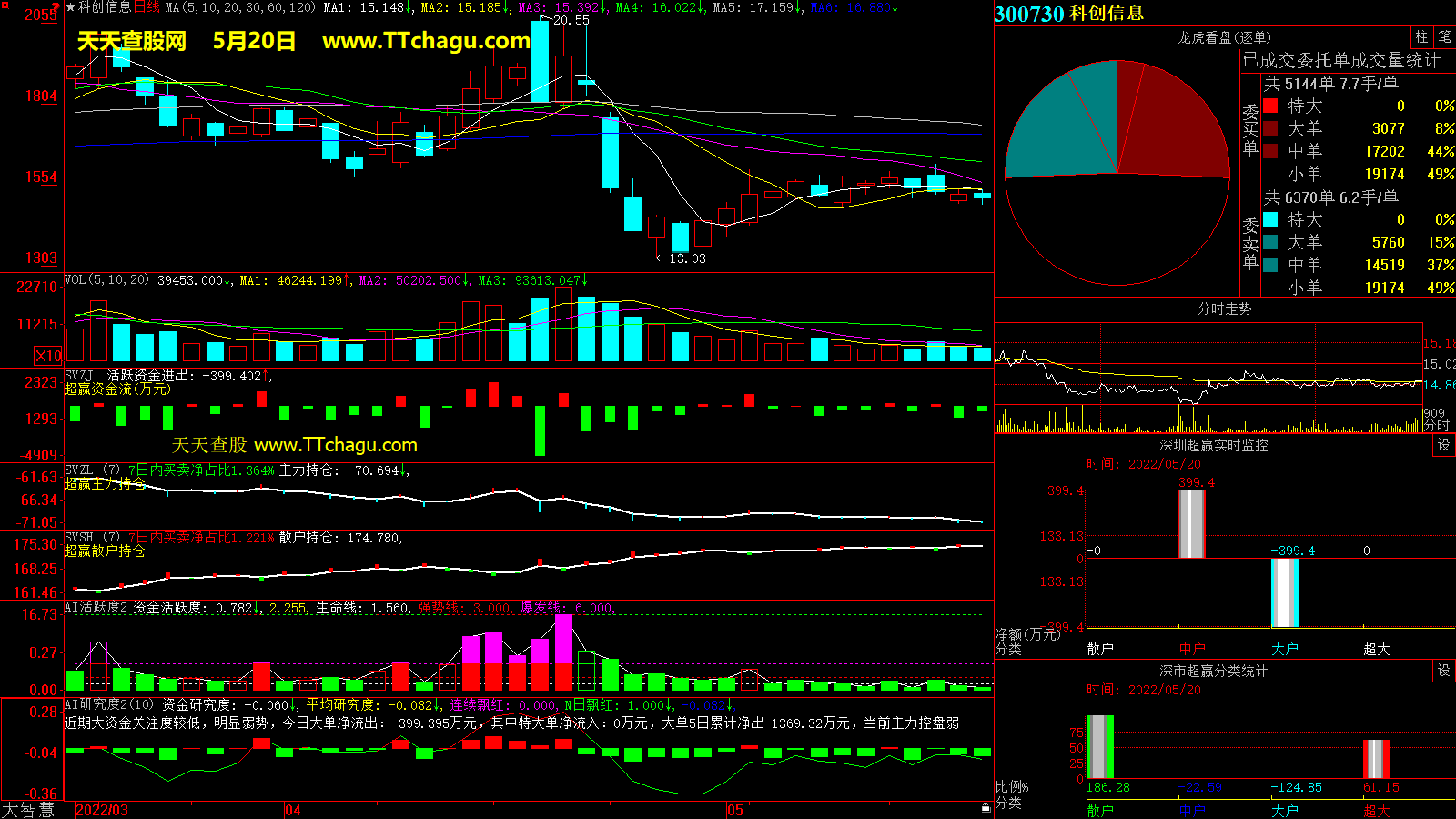Viewport: 1456px width, 819px height.
Task: Select the 日线 period label
Action: click(147, 7)
